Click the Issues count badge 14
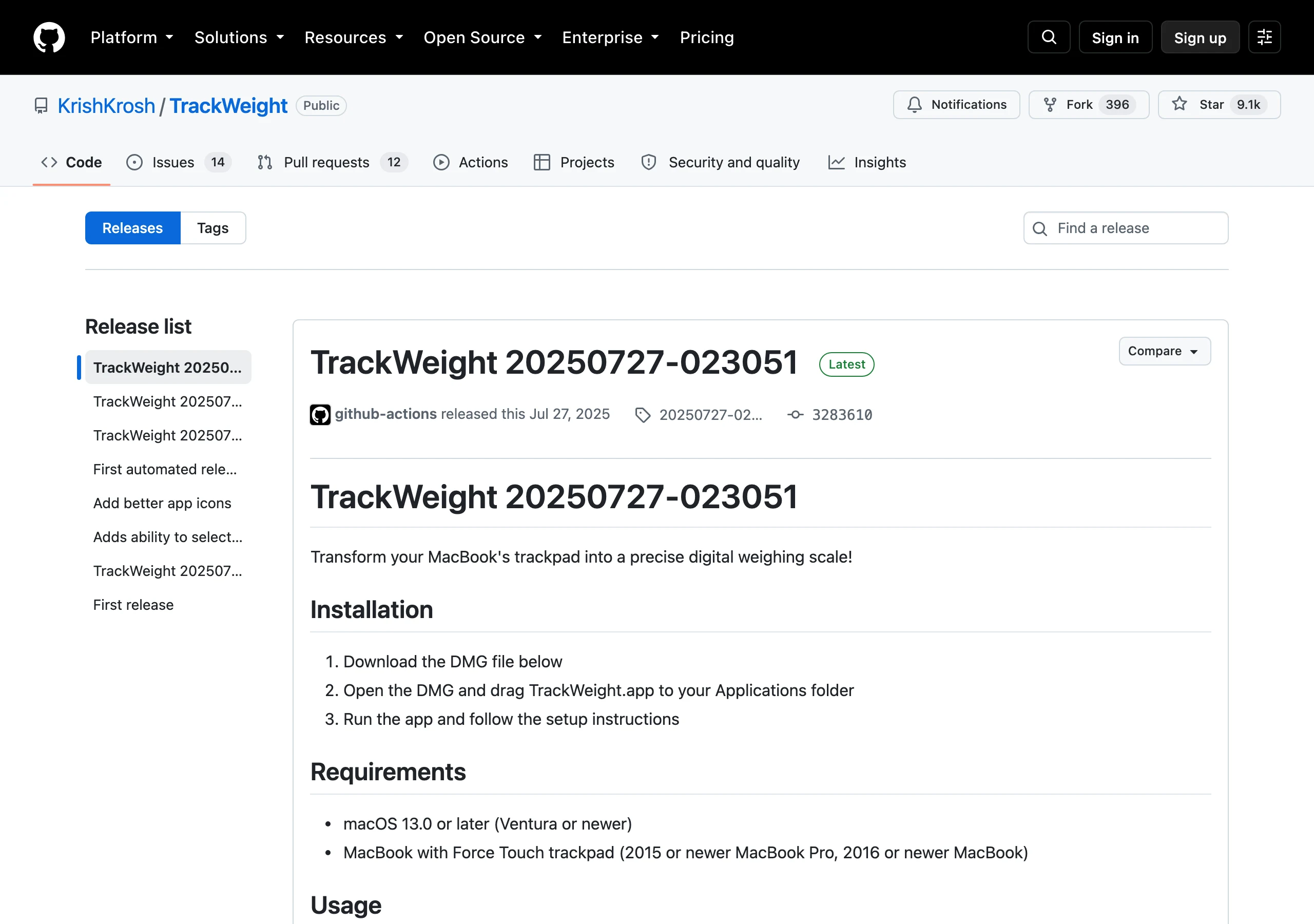This screenshot has width=1314, height=924. pos(218,163)
